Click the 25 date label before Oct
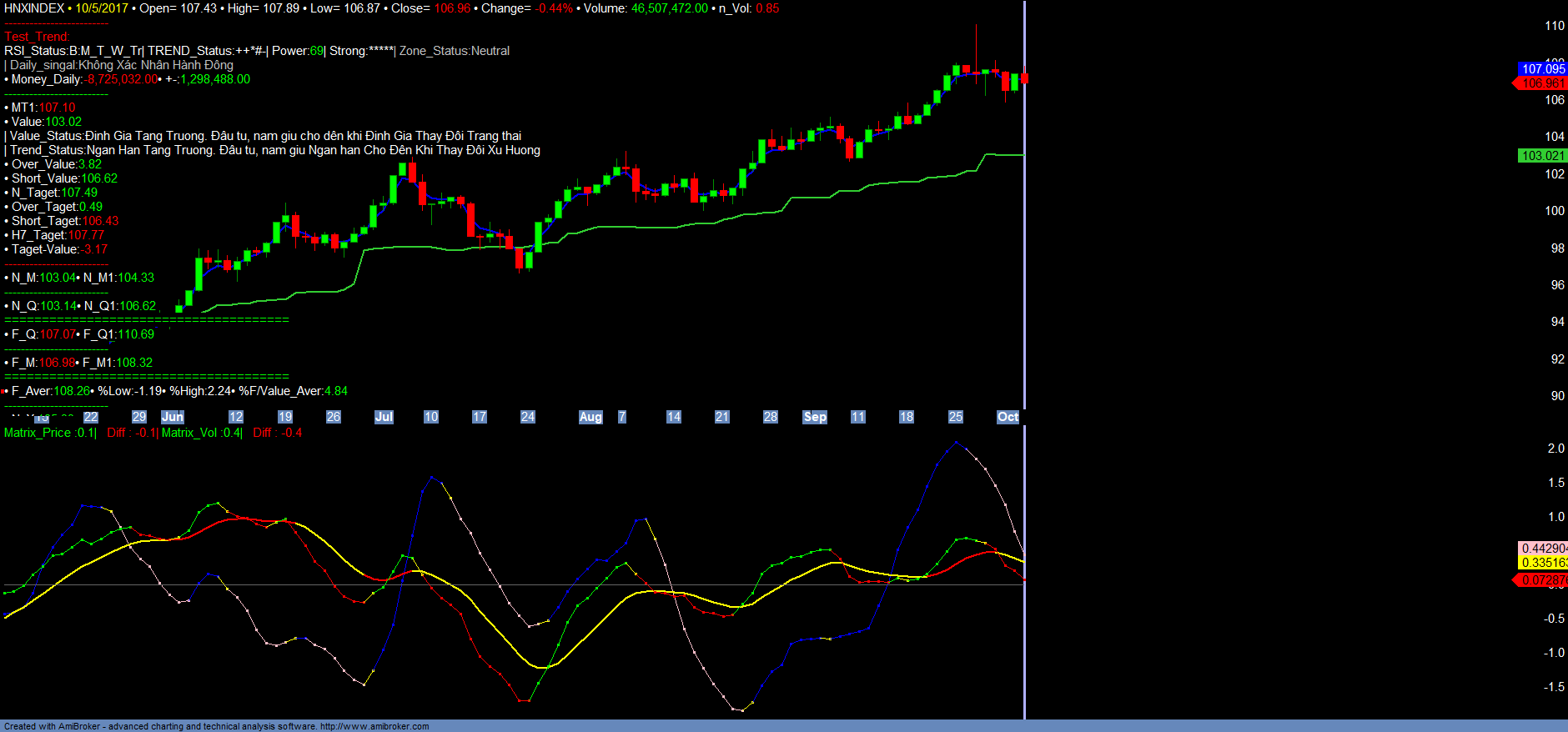This screenshot has height=732, width=1568. pyautogui.click(x=955, y=417)
